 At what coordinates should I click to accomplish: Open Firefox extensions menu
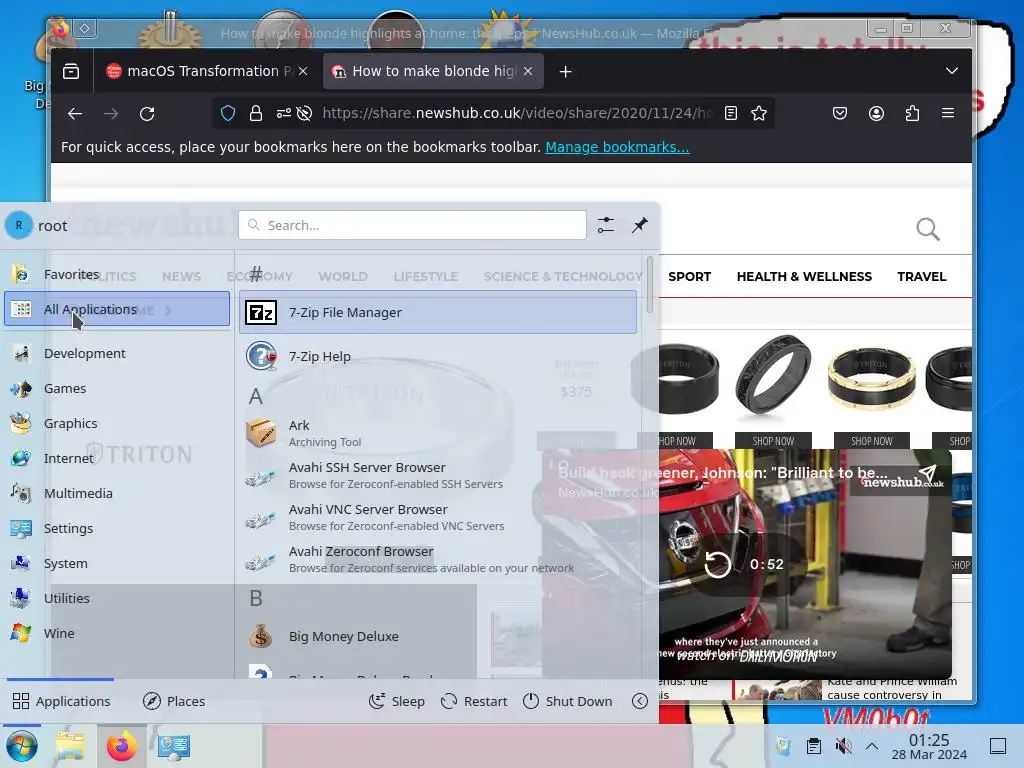point(912,114)
